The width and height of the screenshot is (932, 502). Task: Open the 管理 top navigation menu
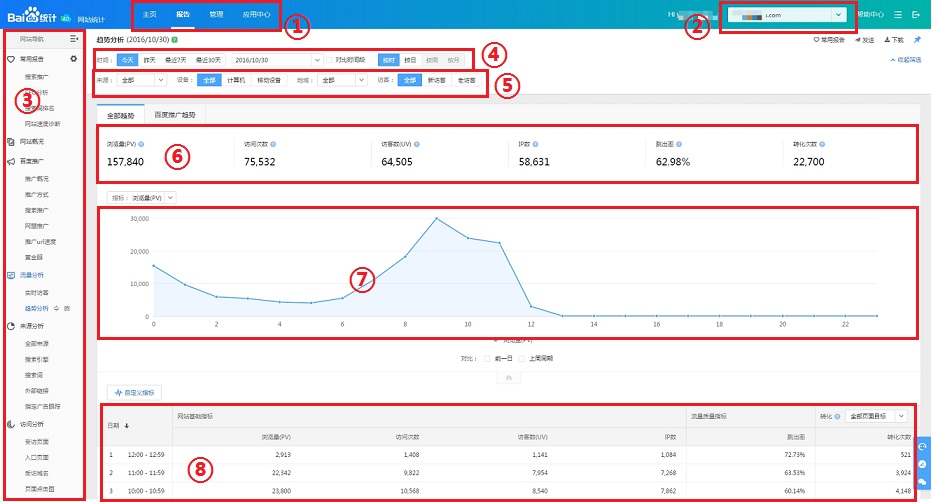click(x=216, y=15)
